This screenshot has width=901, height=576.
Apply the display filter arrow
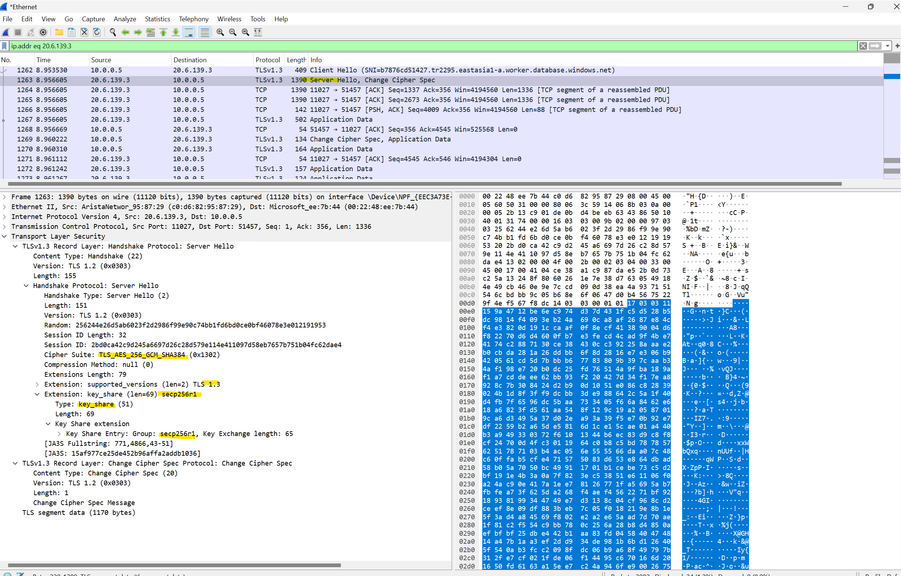coord(875,46)
